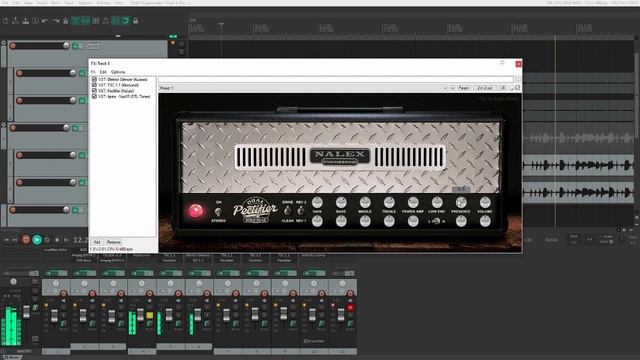Click the transport Stop button
The width and height of the screenshot is (640, 360).
click(57, 240)
